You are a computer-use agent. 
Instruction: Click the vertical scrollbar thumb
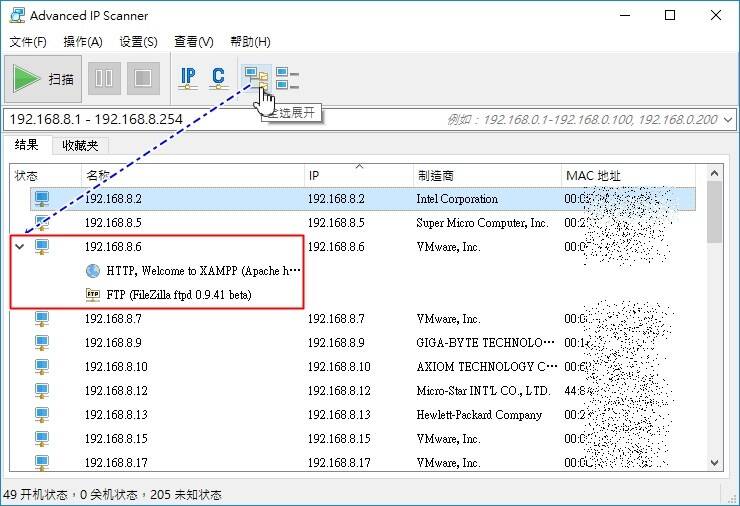[715, 212]
